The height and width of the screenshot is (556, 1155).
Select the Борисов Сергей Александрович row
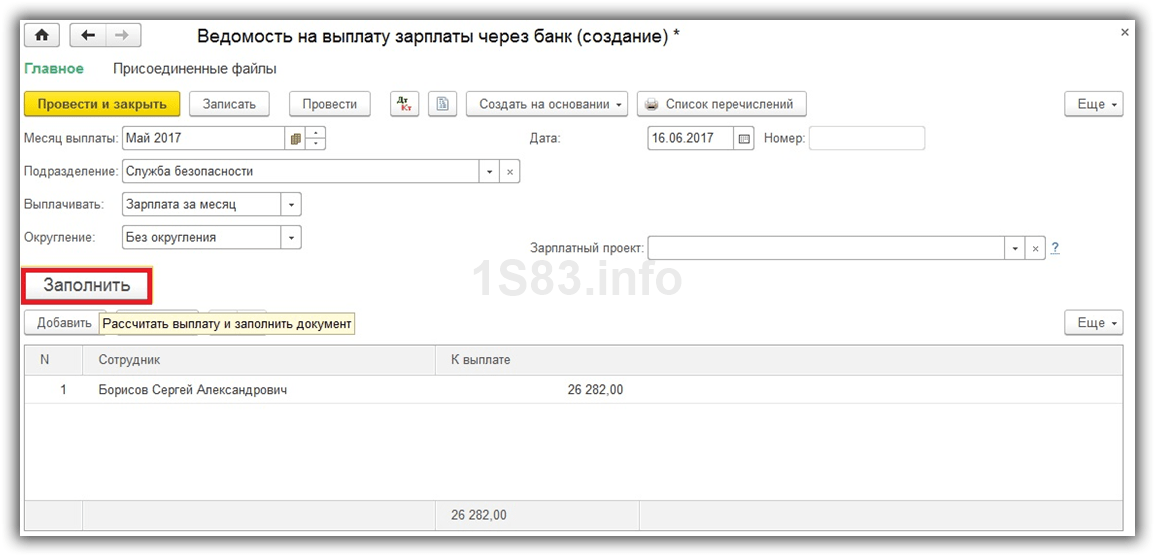coord(574,390)
